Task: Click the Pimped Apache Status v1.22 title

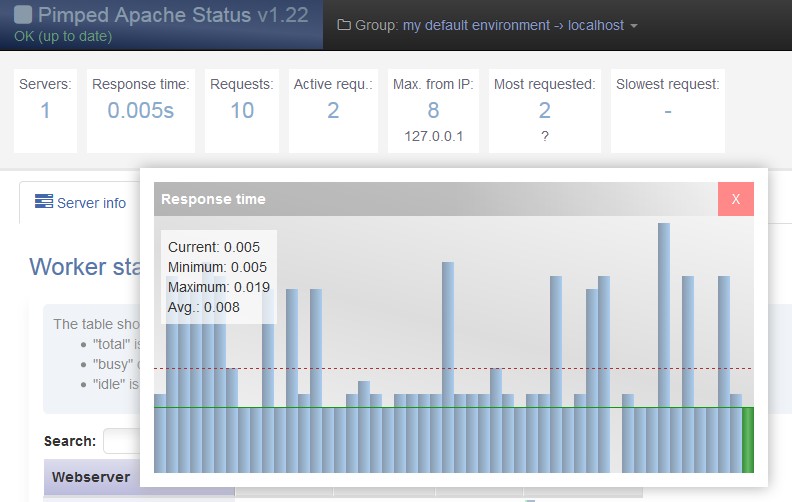Action: 173,15
